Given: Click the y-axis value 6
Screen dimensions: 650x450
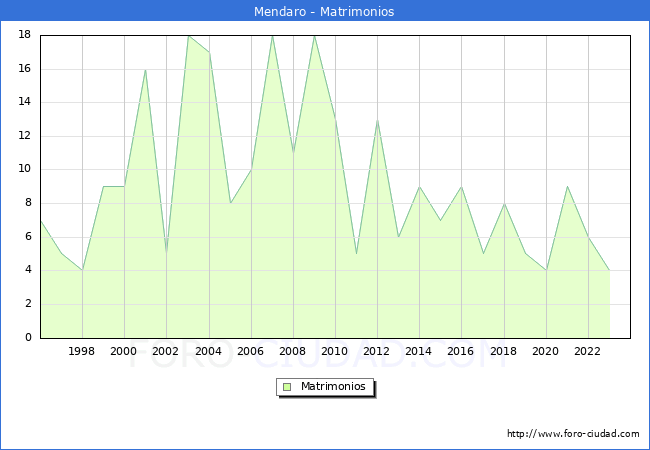Looking at the screenshot, I should tap(28, 237).
